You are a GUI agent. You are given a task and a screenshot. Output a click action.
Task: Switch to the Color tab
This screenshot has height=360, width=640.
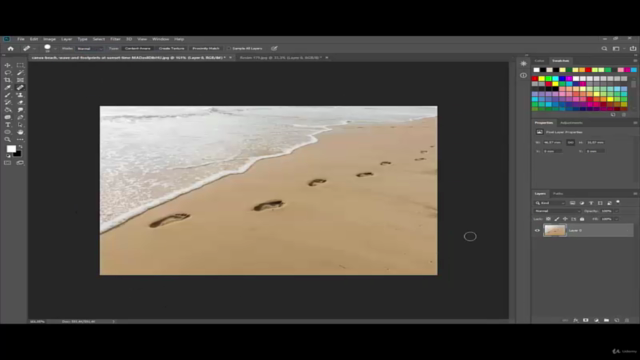pos(540,61)
